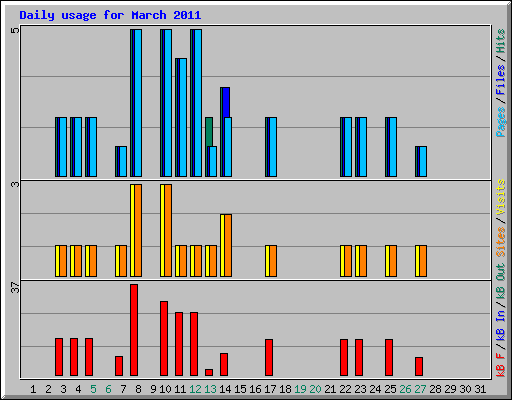This screenshot has width=512, height=400.
Task: Click the "Daily usage for March 2011" title
Action: click(110, 15)
